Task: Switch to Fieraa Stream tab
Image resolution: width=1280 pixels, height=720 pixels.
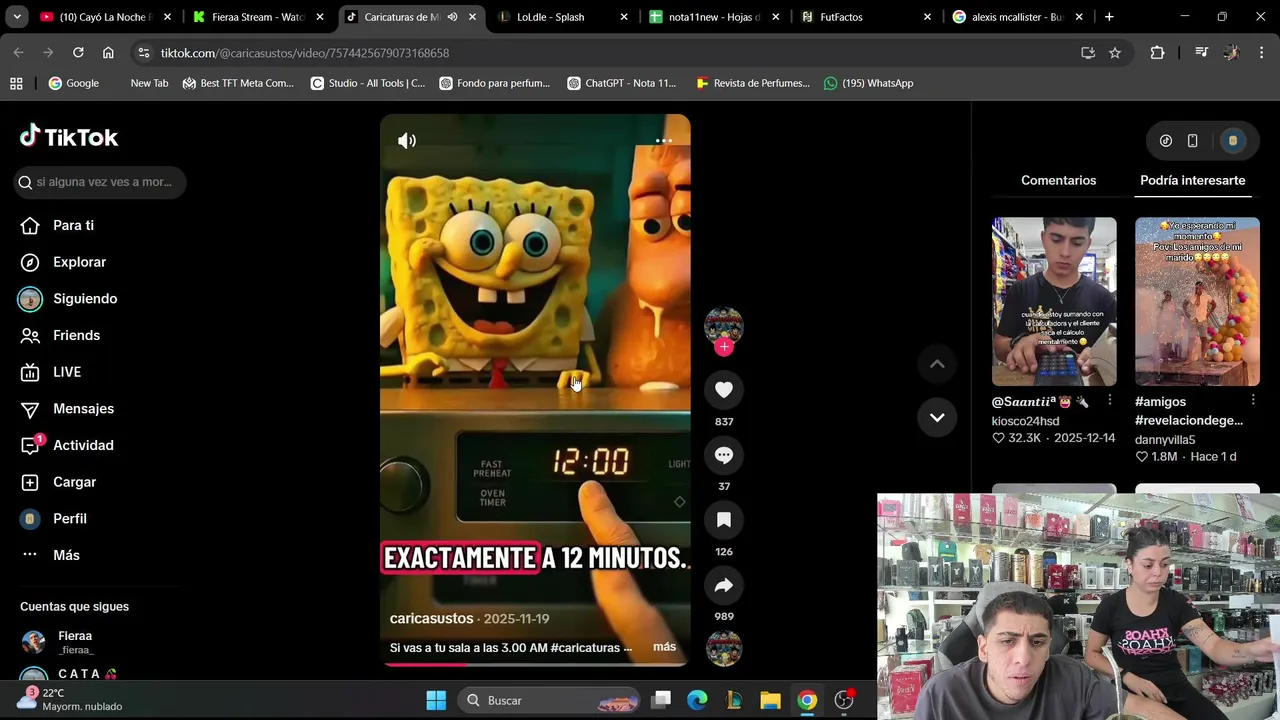Action: [x=259, y=17]
